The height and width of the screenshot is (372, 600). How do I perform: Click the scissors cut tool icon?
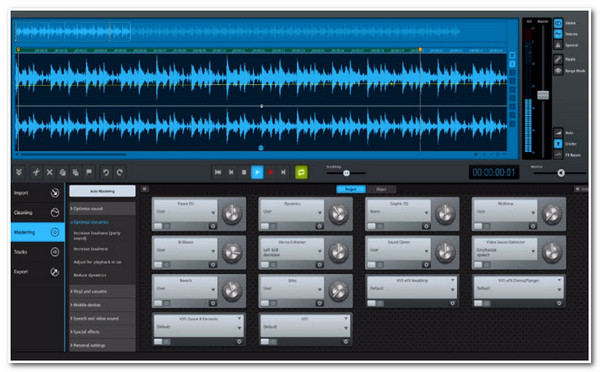[36, 172]
